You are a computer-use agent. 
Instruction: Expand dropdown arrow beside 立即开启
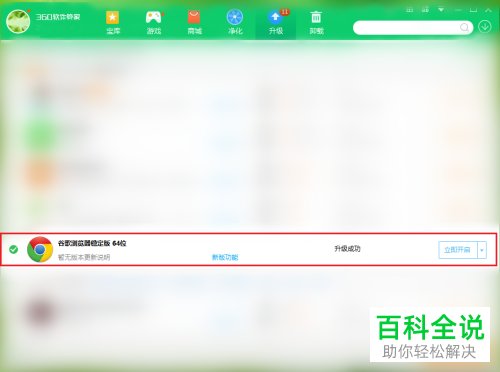(x=482, y=250)
